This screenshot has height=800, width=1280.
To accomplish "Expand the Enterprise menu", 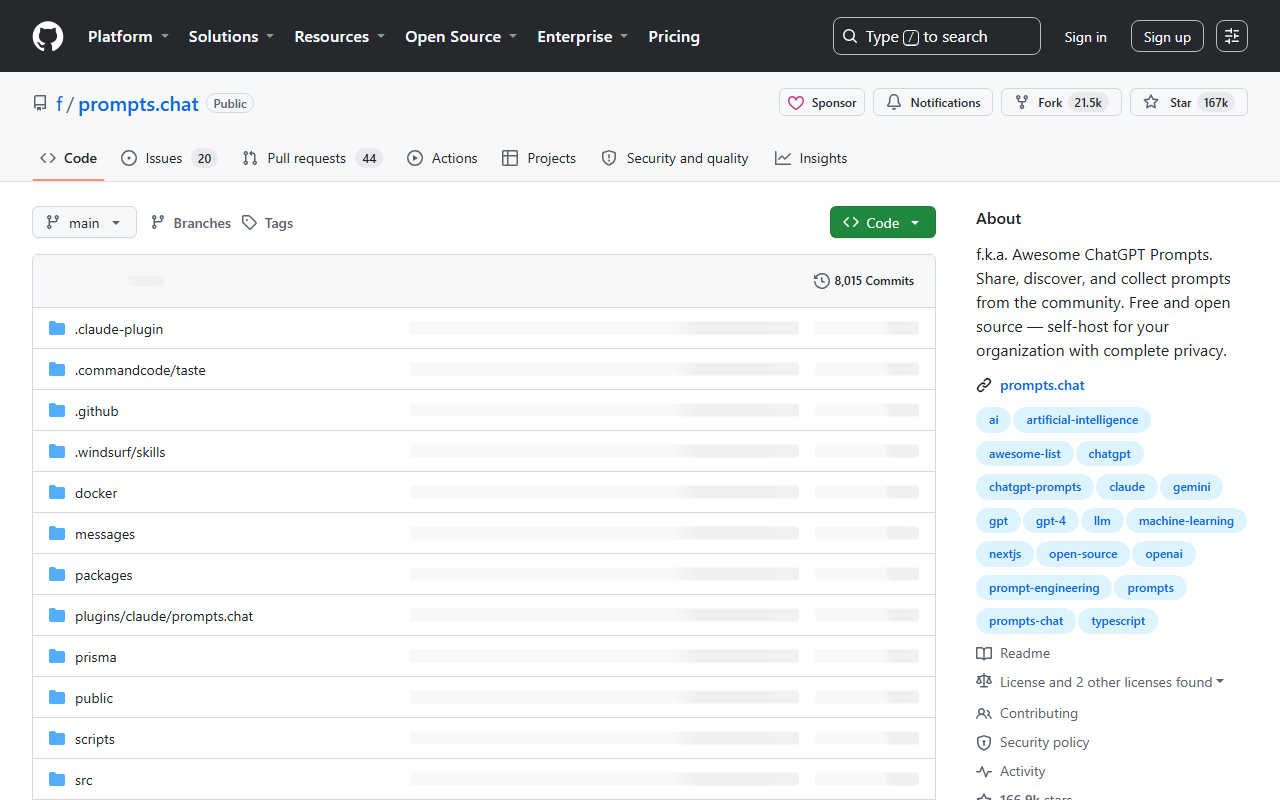I will coord(583,36).
